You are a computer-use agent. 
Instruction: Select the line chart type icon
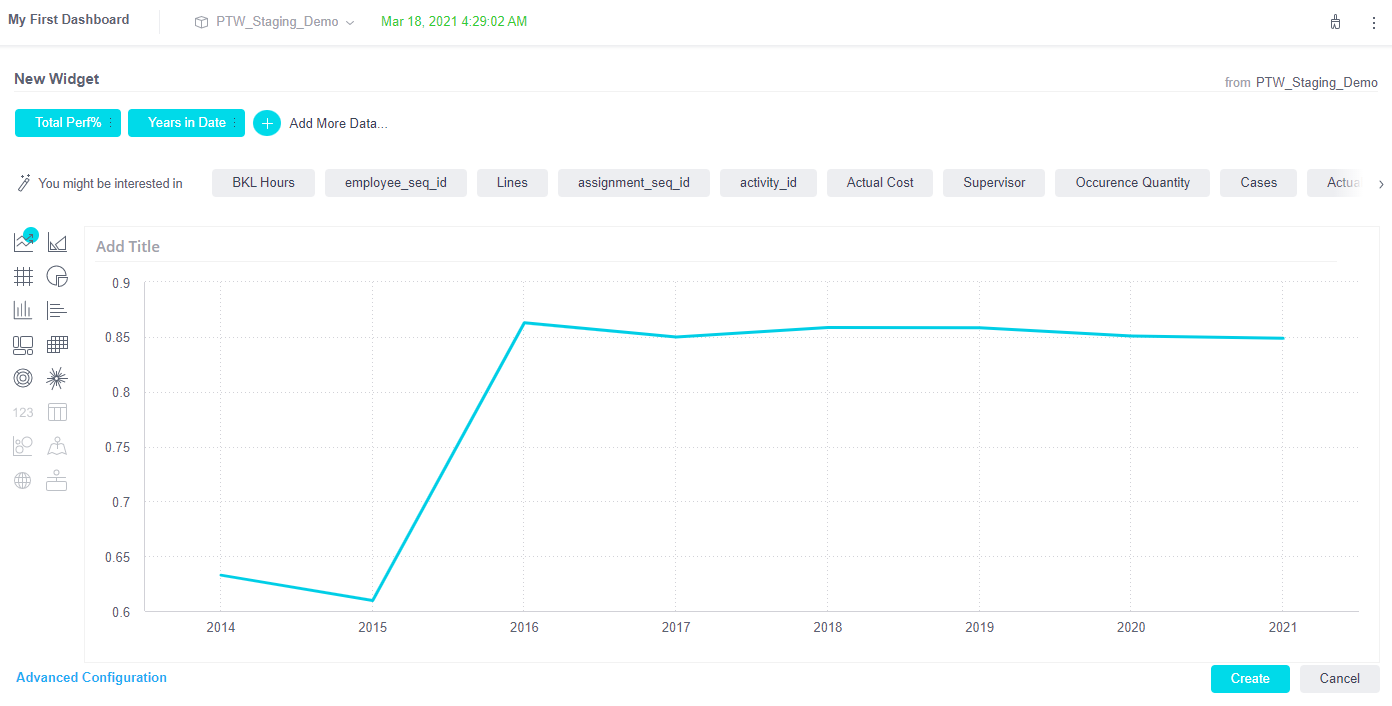(24, 242)
